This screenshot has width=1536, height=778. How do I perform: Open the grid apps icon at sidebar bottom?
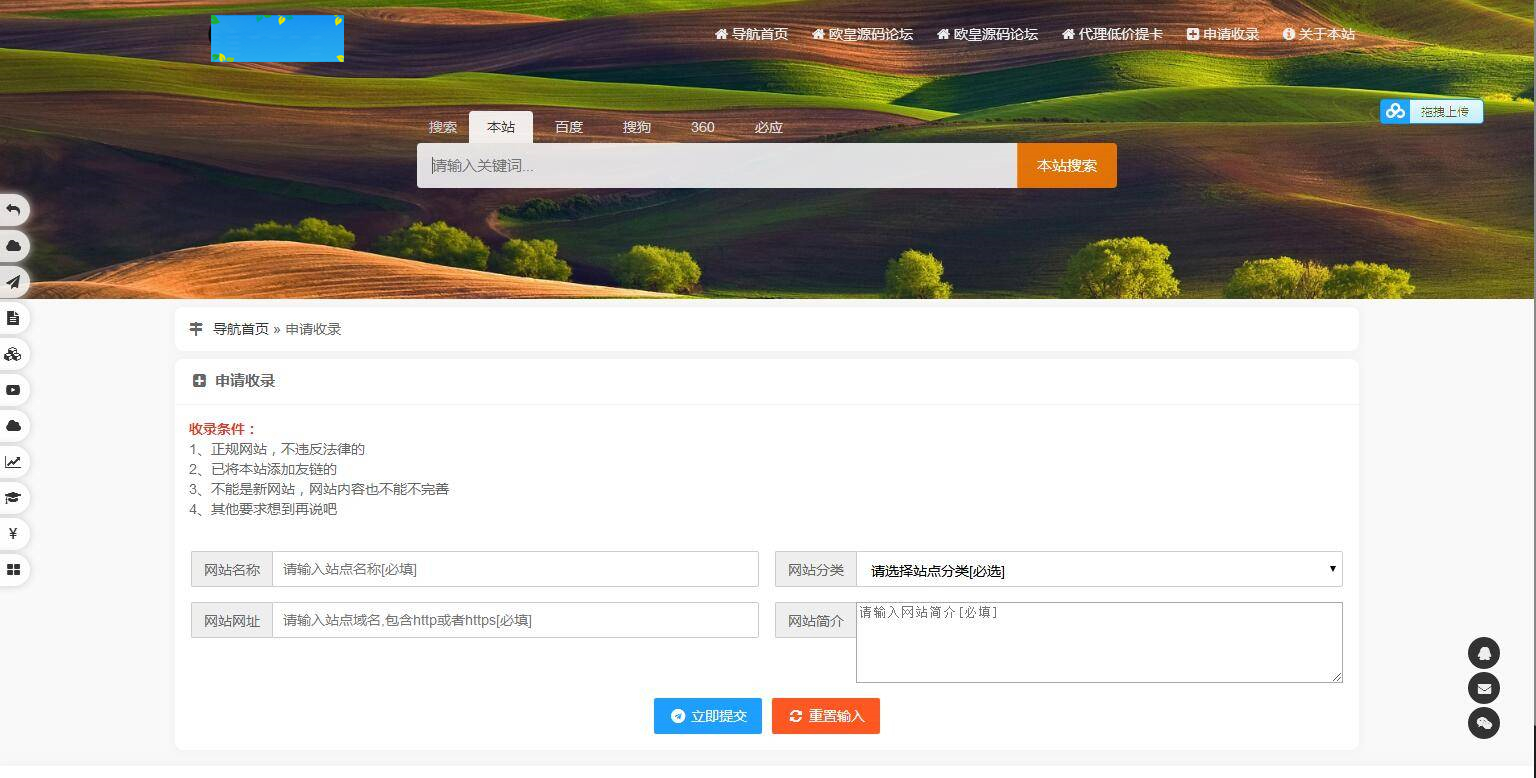pos(13,570)
